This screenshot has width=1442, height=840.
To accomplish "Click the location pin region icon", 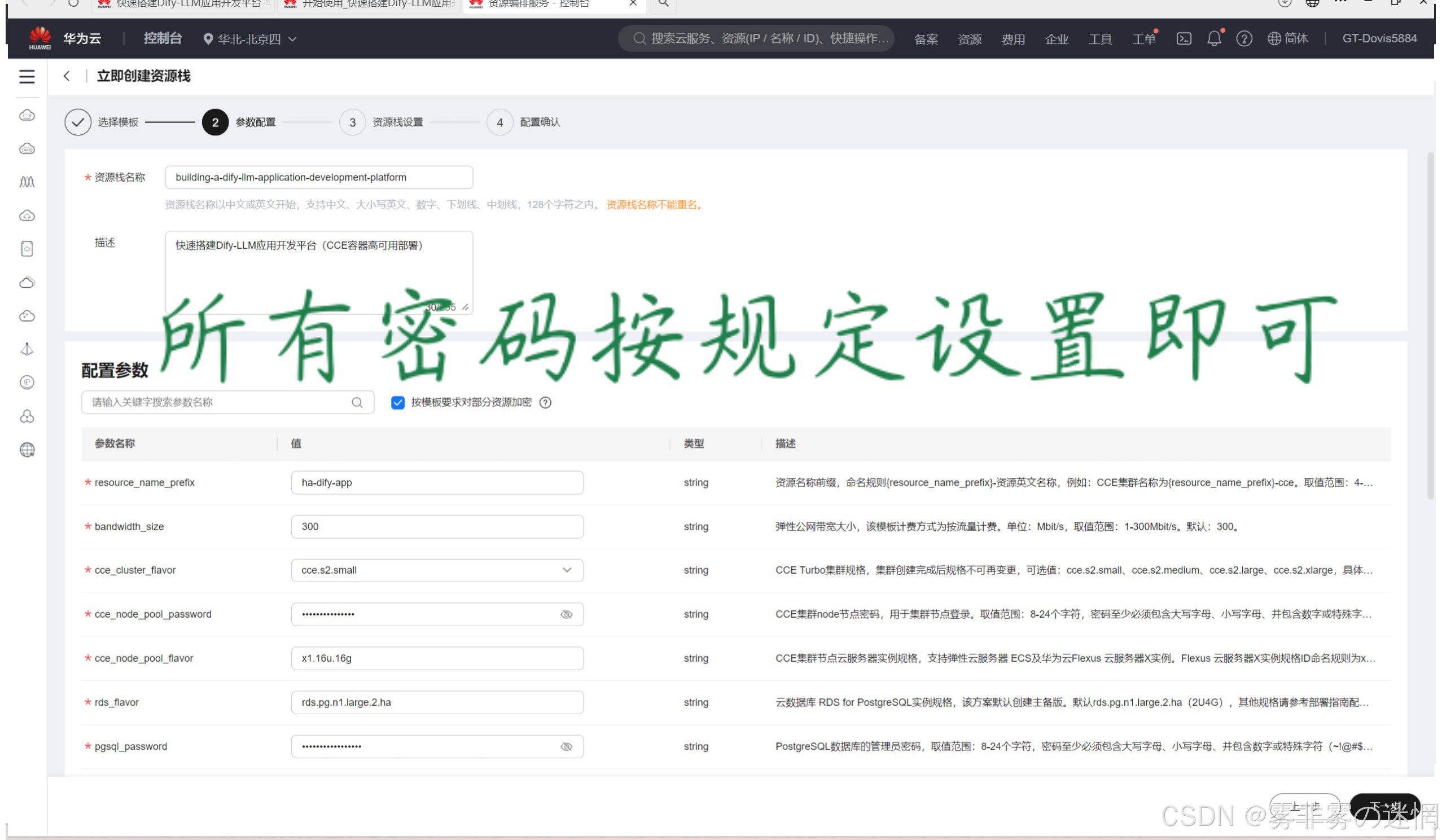I will [x=208, y=39].
